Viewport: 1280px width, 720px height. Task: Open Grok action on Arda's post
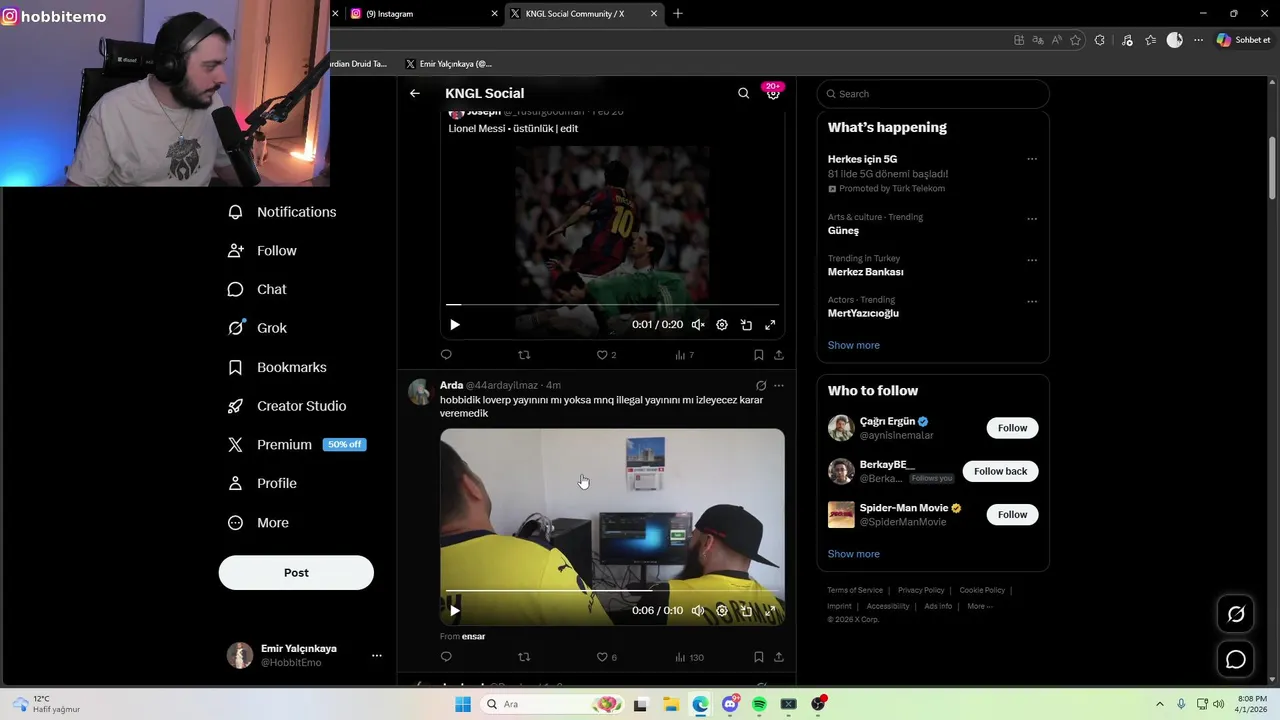pos(761,385)
